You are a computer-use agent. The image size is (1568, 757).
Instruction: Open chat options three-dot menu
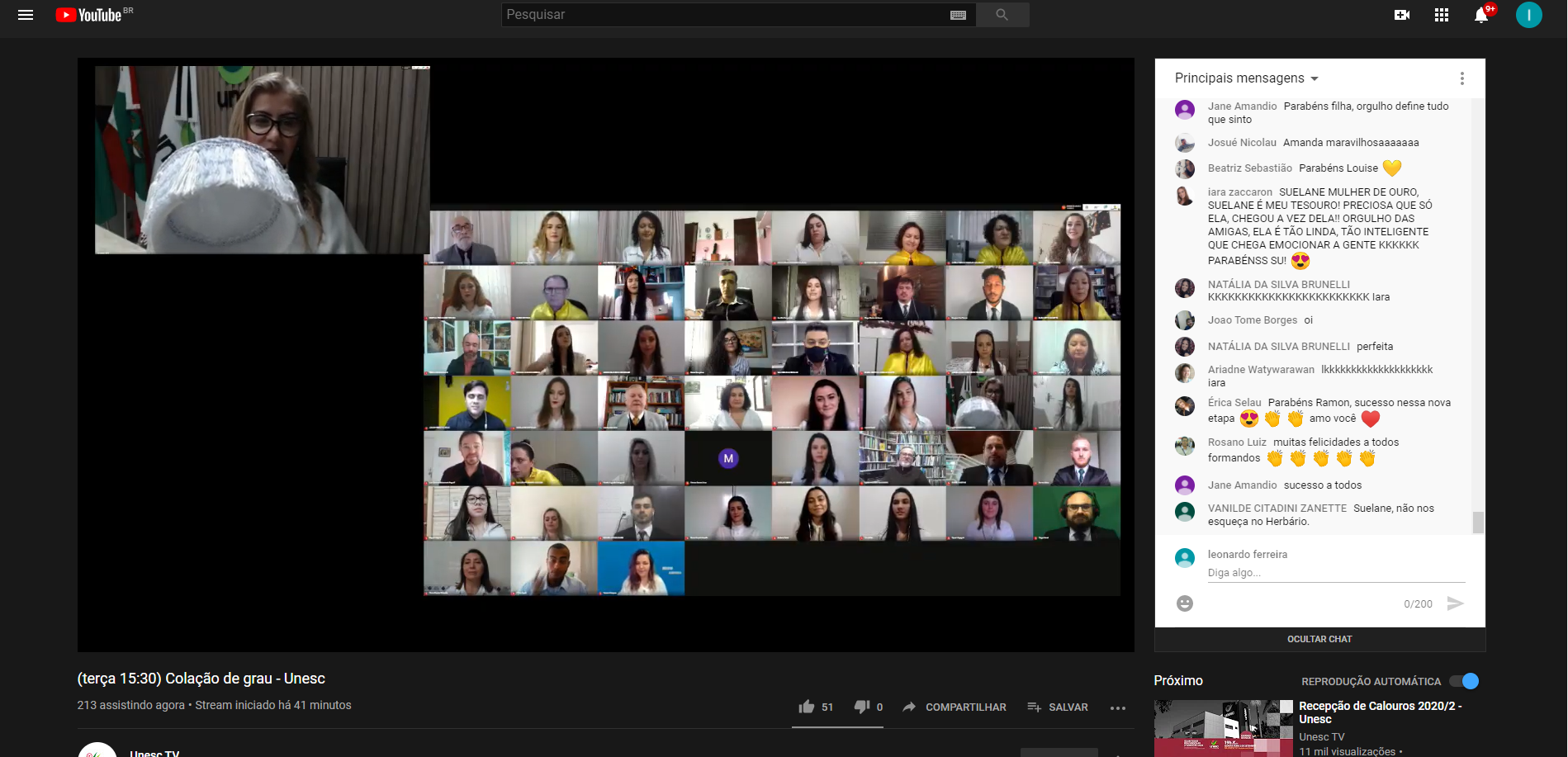[1461, 78]
